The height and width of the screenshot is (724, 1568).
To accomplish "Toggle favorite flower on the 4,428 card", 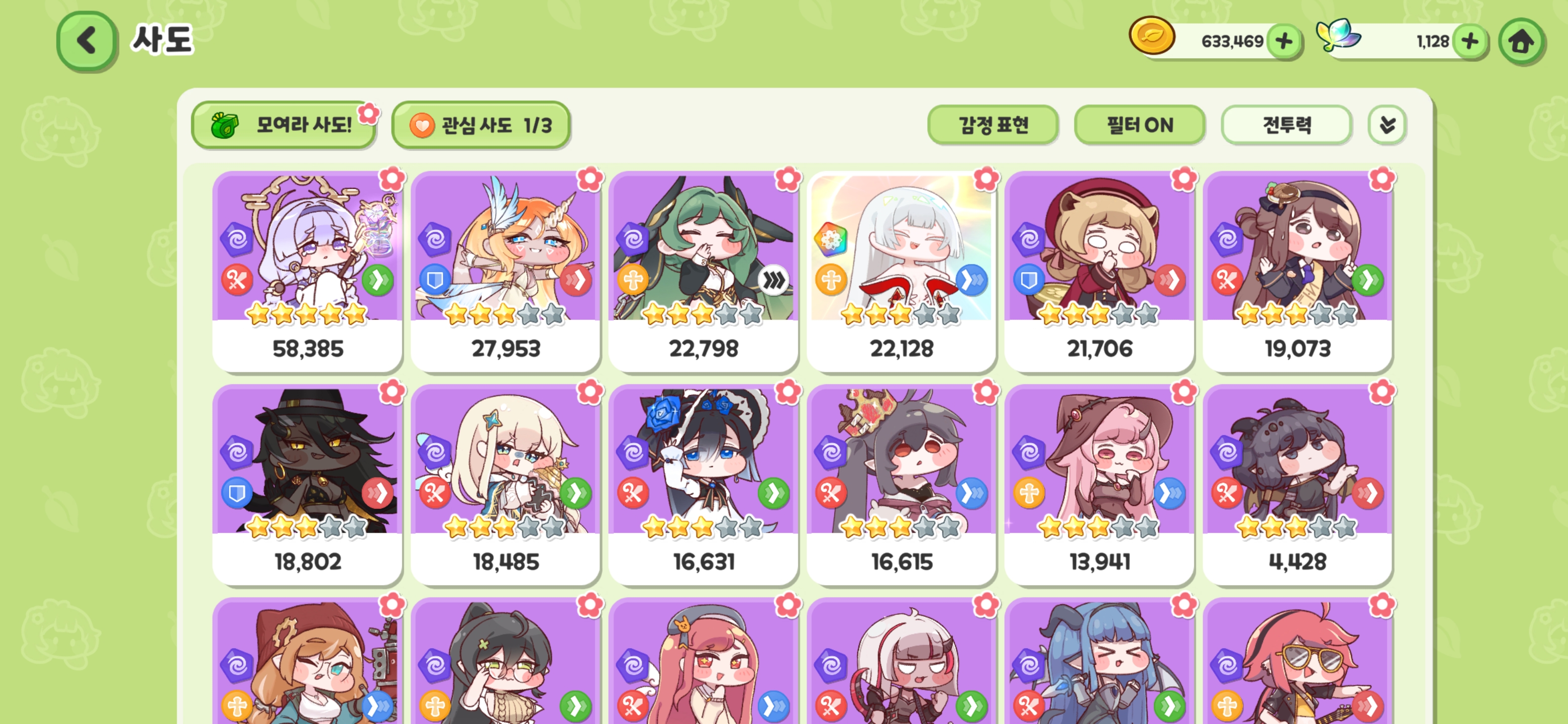I will 1381,392.
